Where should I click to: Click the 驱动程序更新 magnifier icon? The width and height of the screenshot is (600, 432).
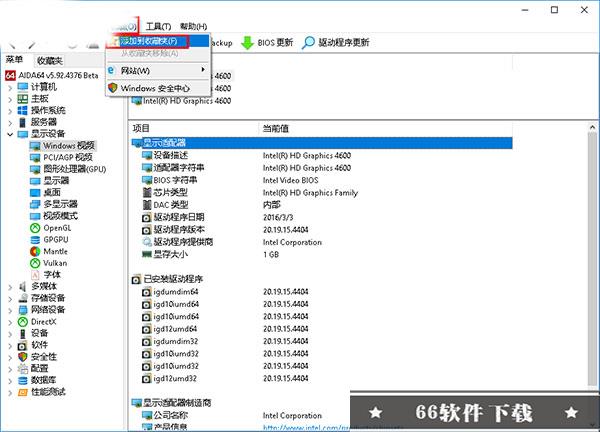coord(308,43)
